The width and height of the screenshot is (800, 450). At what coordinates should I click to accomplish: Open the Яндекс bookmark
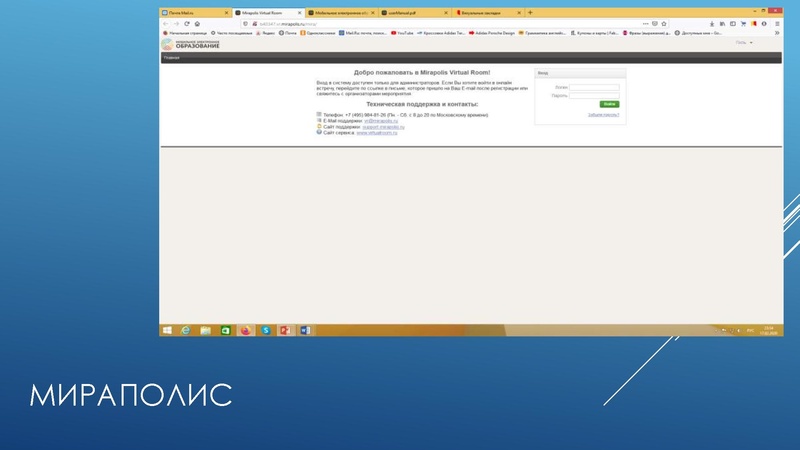pyautogui.click(x=265, y=33)
